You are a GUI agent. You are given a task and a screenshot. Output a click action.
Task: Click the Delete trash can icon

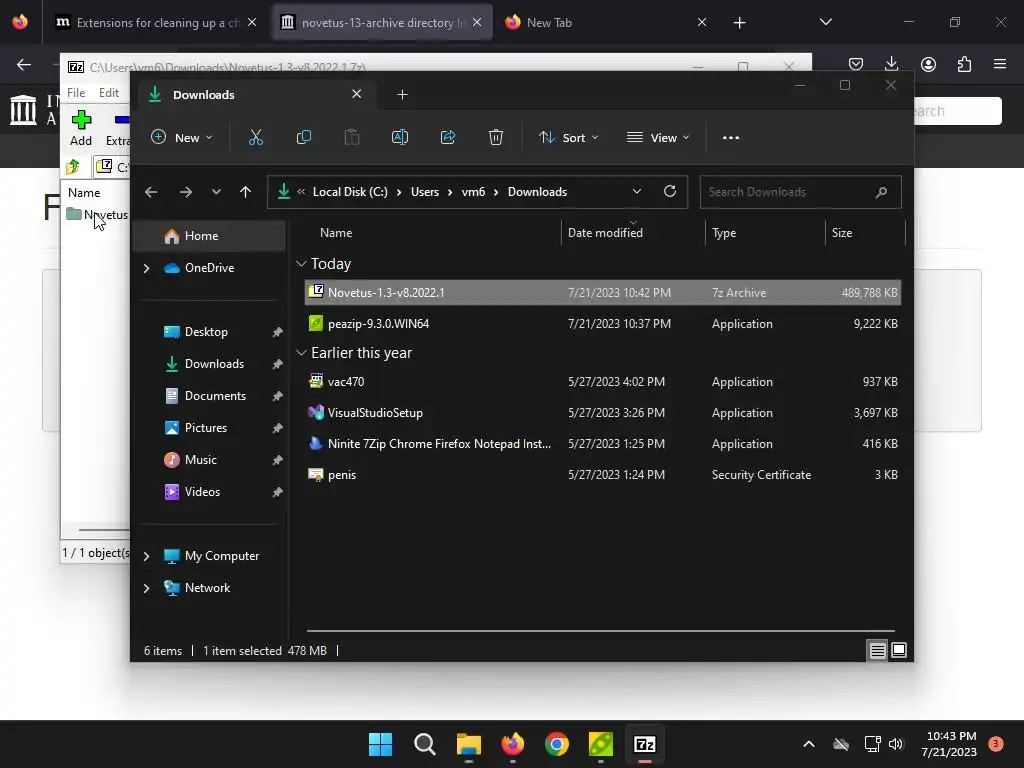tap(496, 138)
